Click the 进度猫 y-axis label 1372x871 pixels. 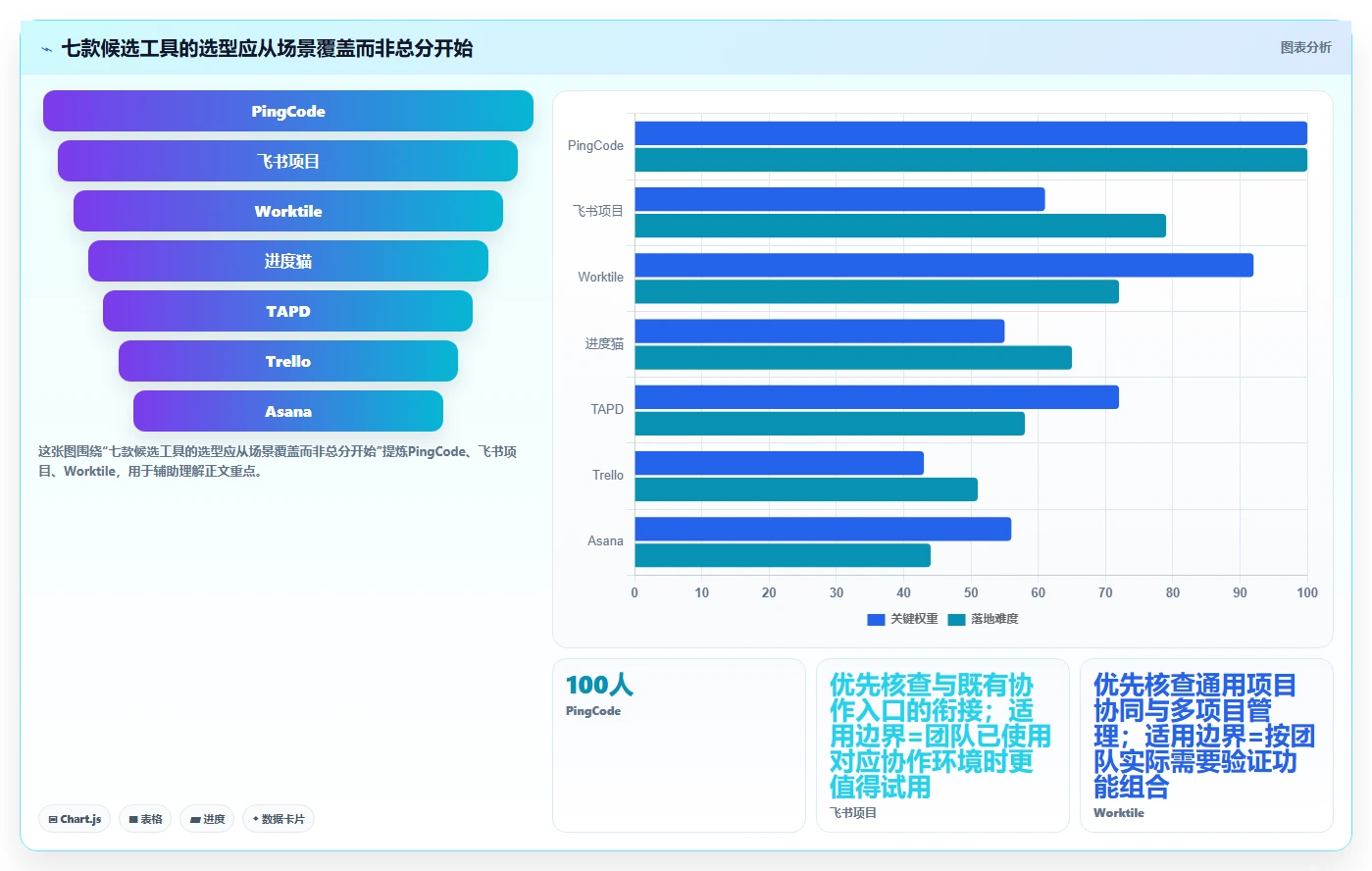coord(604,343)
